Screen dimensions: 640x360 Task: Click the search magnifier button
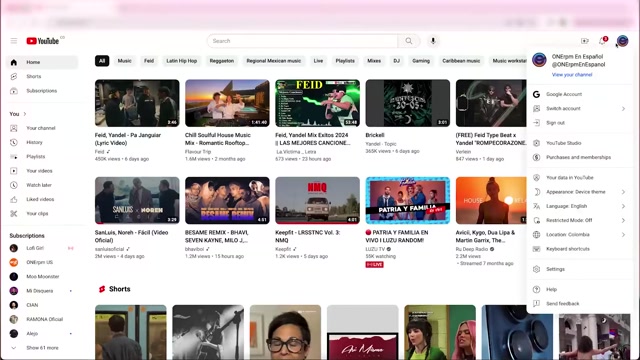tap(409, 41)
